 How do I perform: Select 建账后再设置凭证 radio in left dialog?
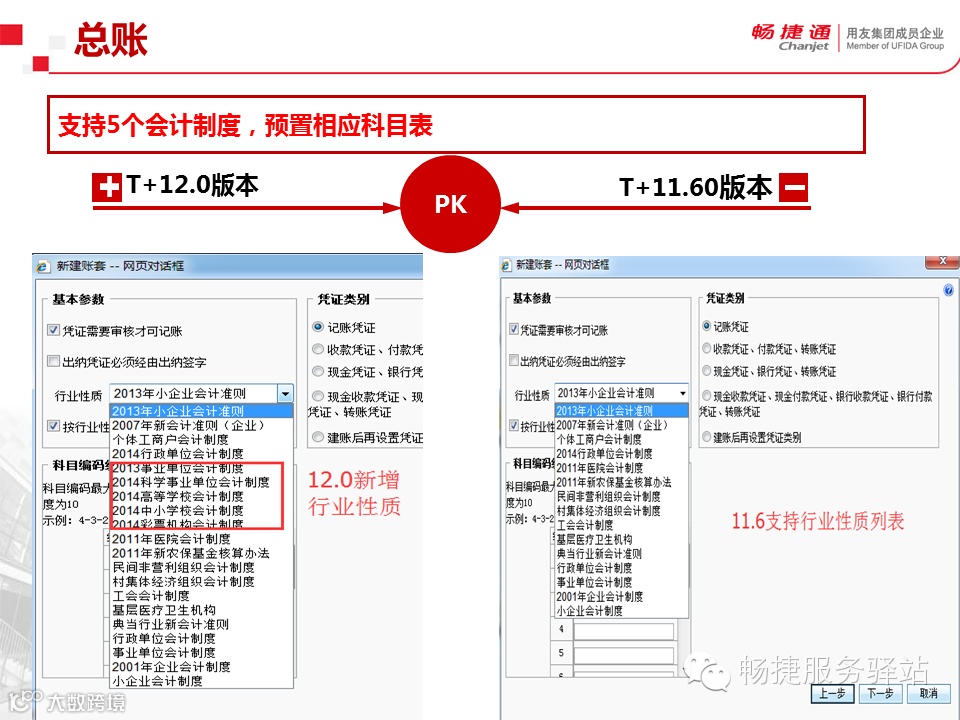tap(318, 437)
